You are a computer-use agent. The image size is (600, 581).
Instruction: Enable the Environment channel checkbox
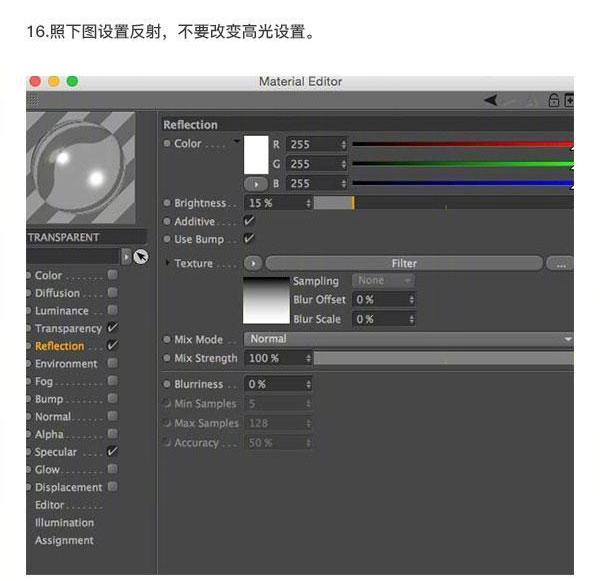click(112, 363)
